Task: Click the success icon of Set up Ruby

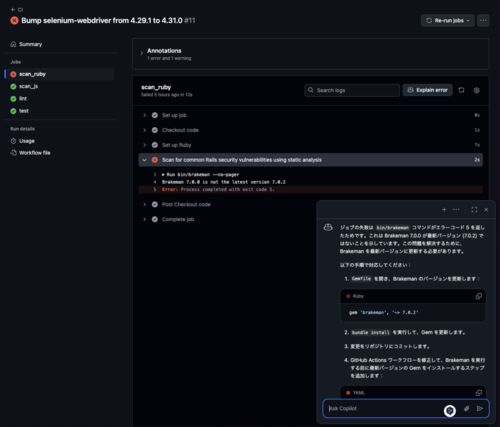Action: click(155, 145)
